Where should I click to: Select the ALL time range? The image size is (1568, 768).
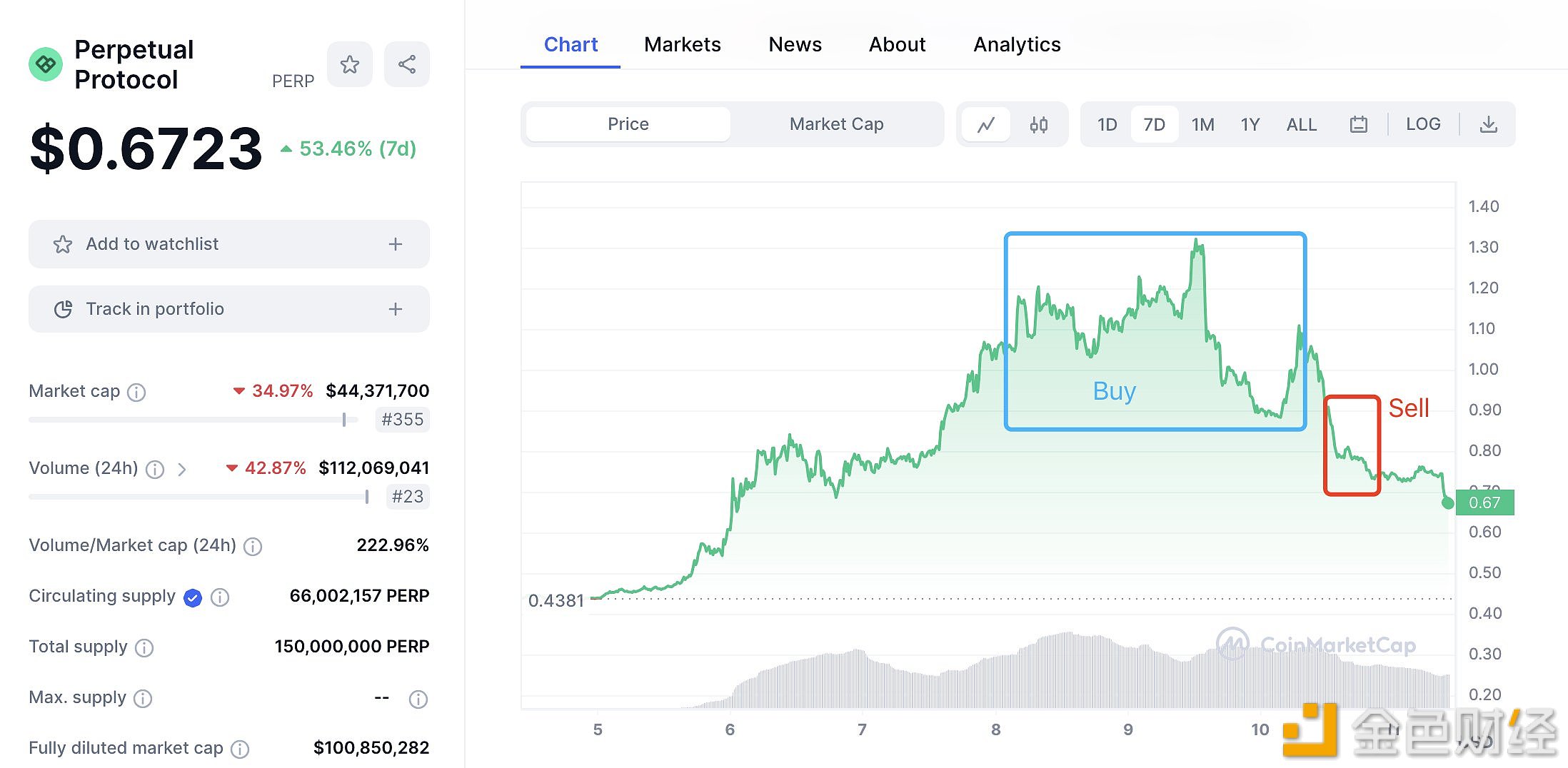pyautogui.click(x=1302, y=124)
